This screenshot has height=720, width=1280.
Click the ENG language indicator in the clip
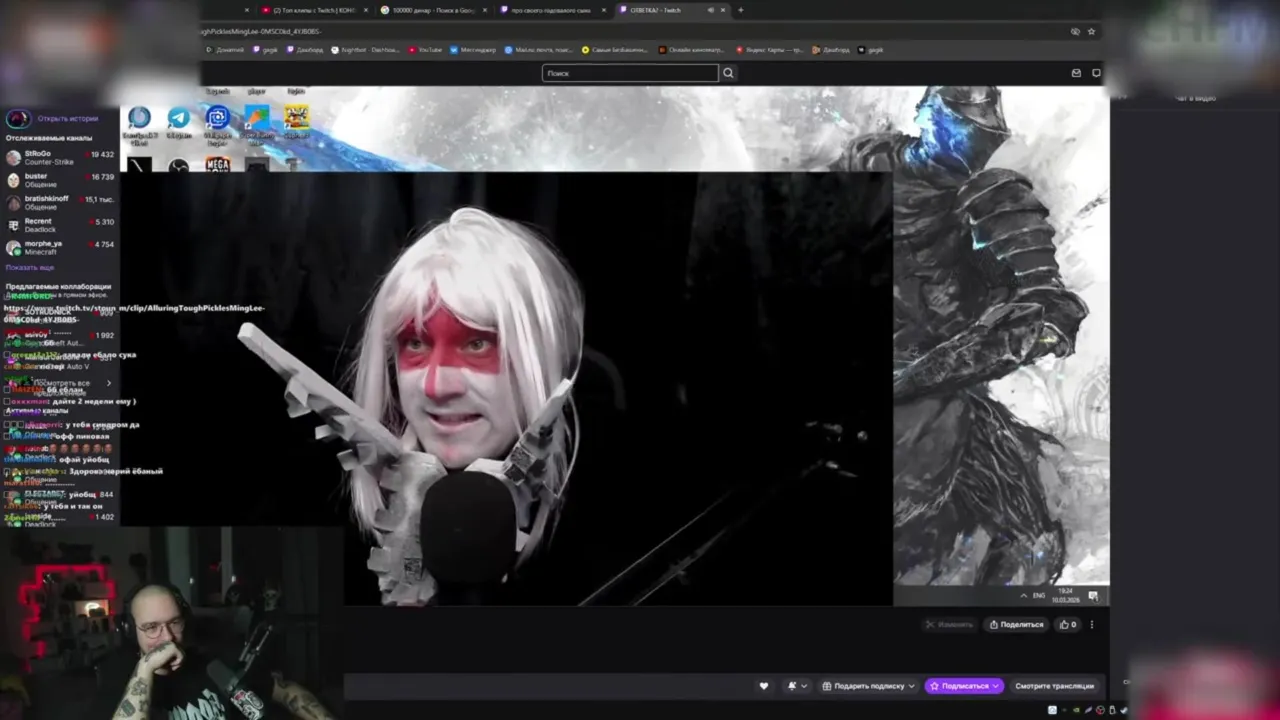[1039, 596]
